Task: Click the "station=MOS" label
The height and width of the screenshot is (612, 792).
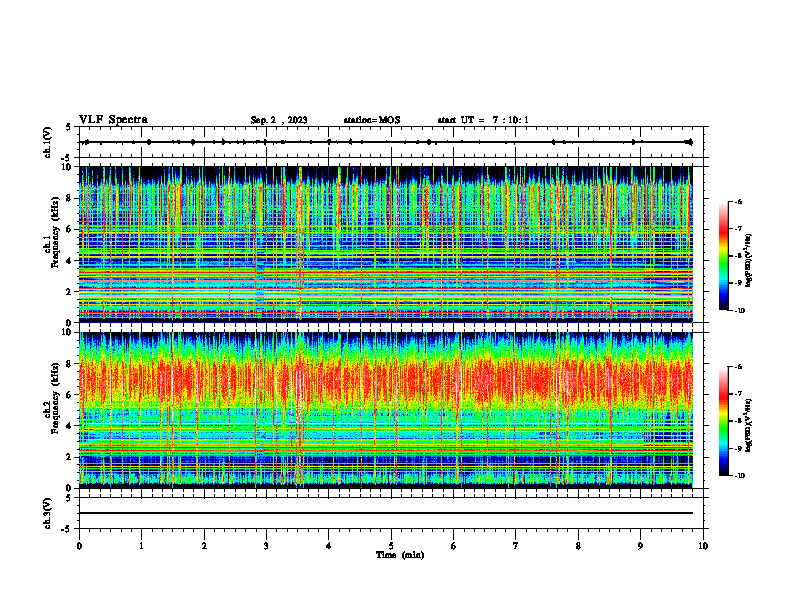Action: [372, 120]
